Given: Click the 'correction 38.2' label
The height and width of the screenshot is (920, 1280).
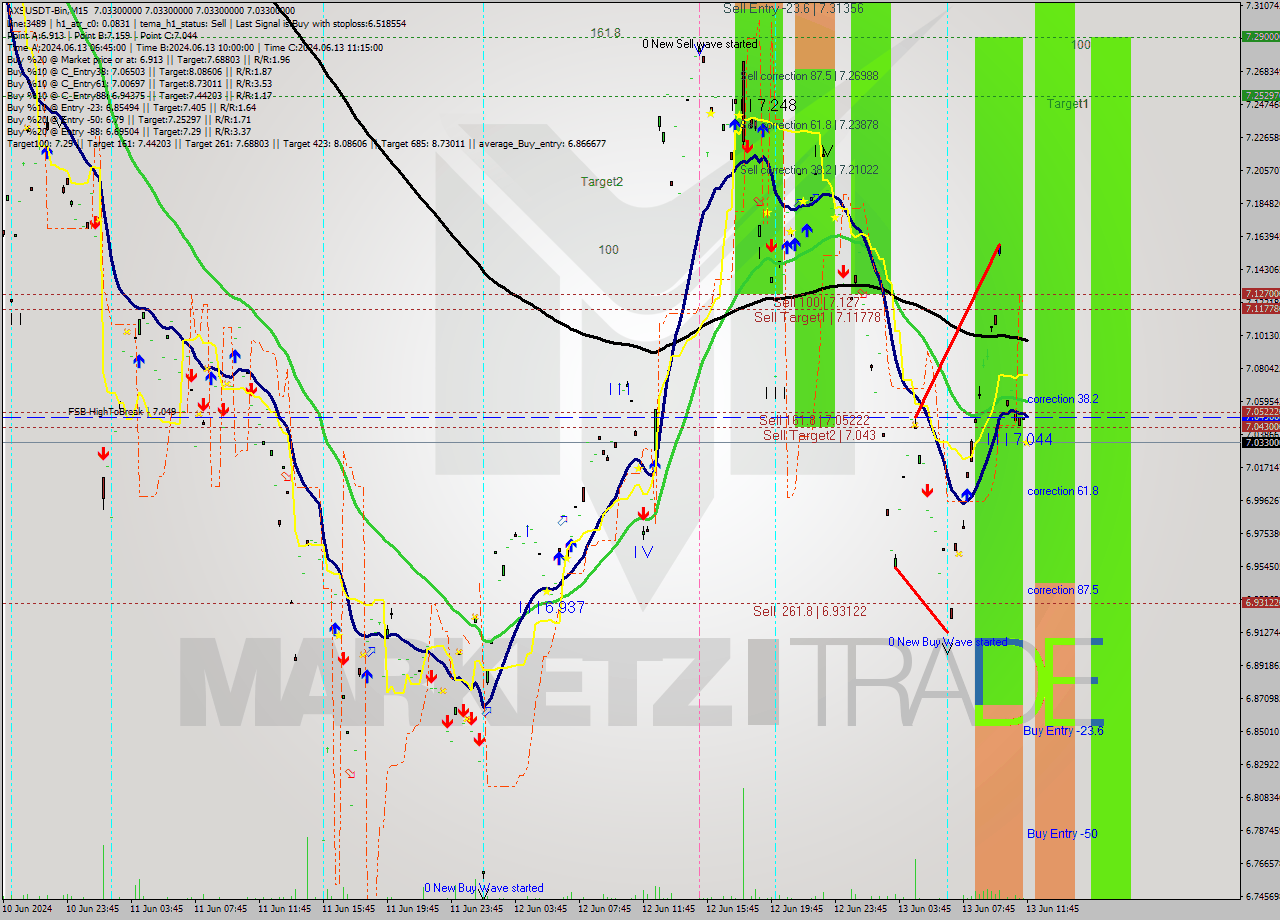Looking at the screenshot, I should point(1063,398).
